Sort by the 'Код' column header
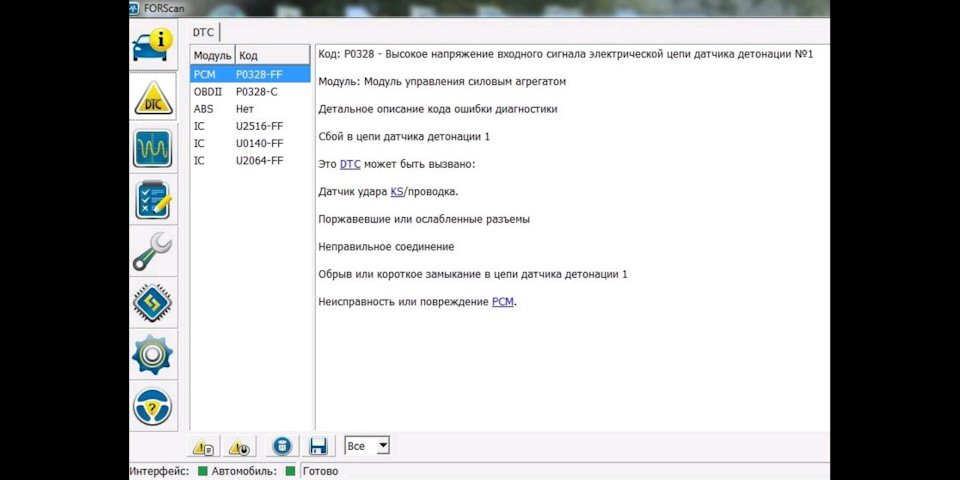960x480 pixels. (x=272, y=55)
